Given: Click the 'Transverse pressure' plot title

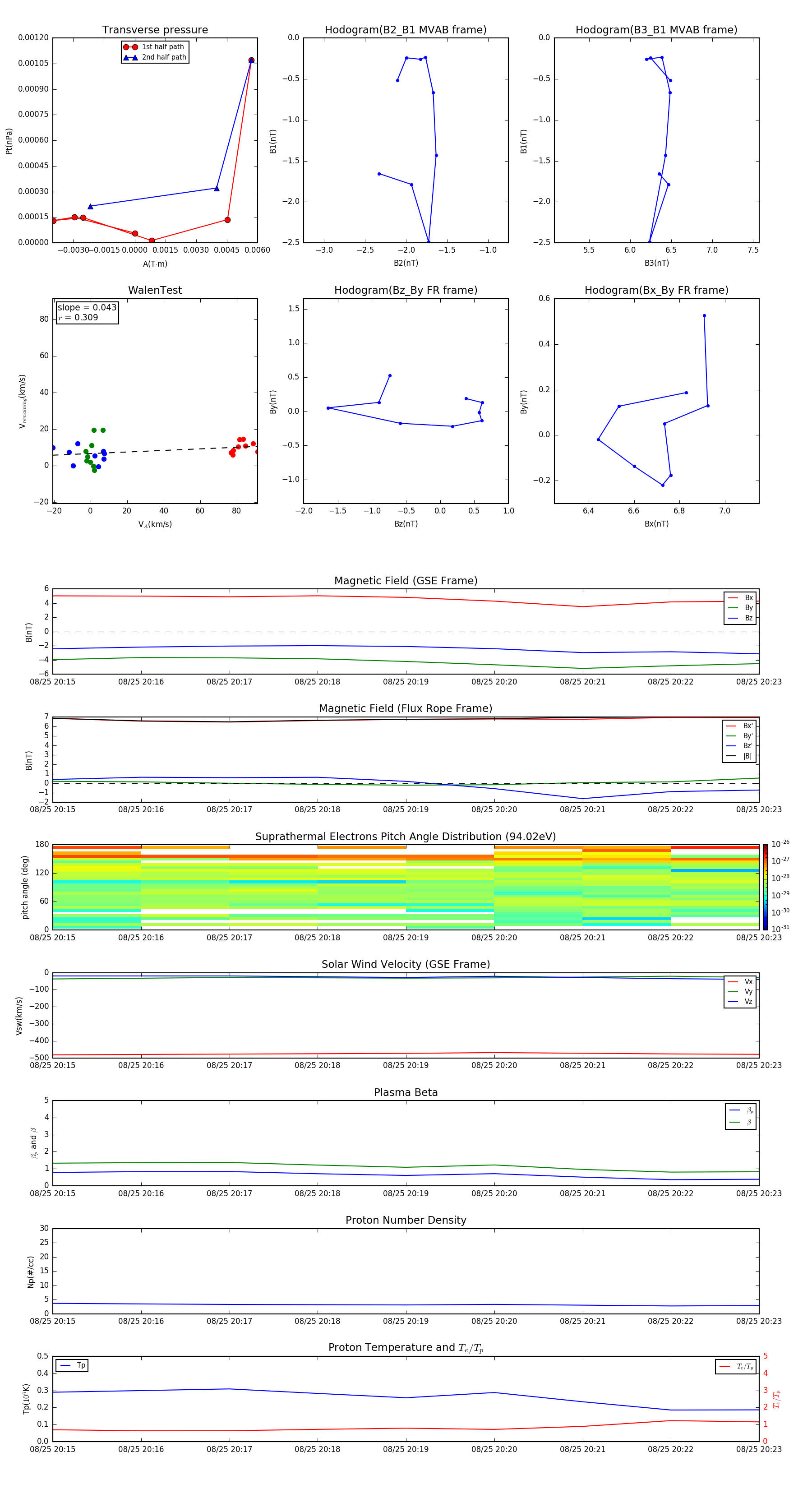Looking at the screenshot, I should [155, 30].
